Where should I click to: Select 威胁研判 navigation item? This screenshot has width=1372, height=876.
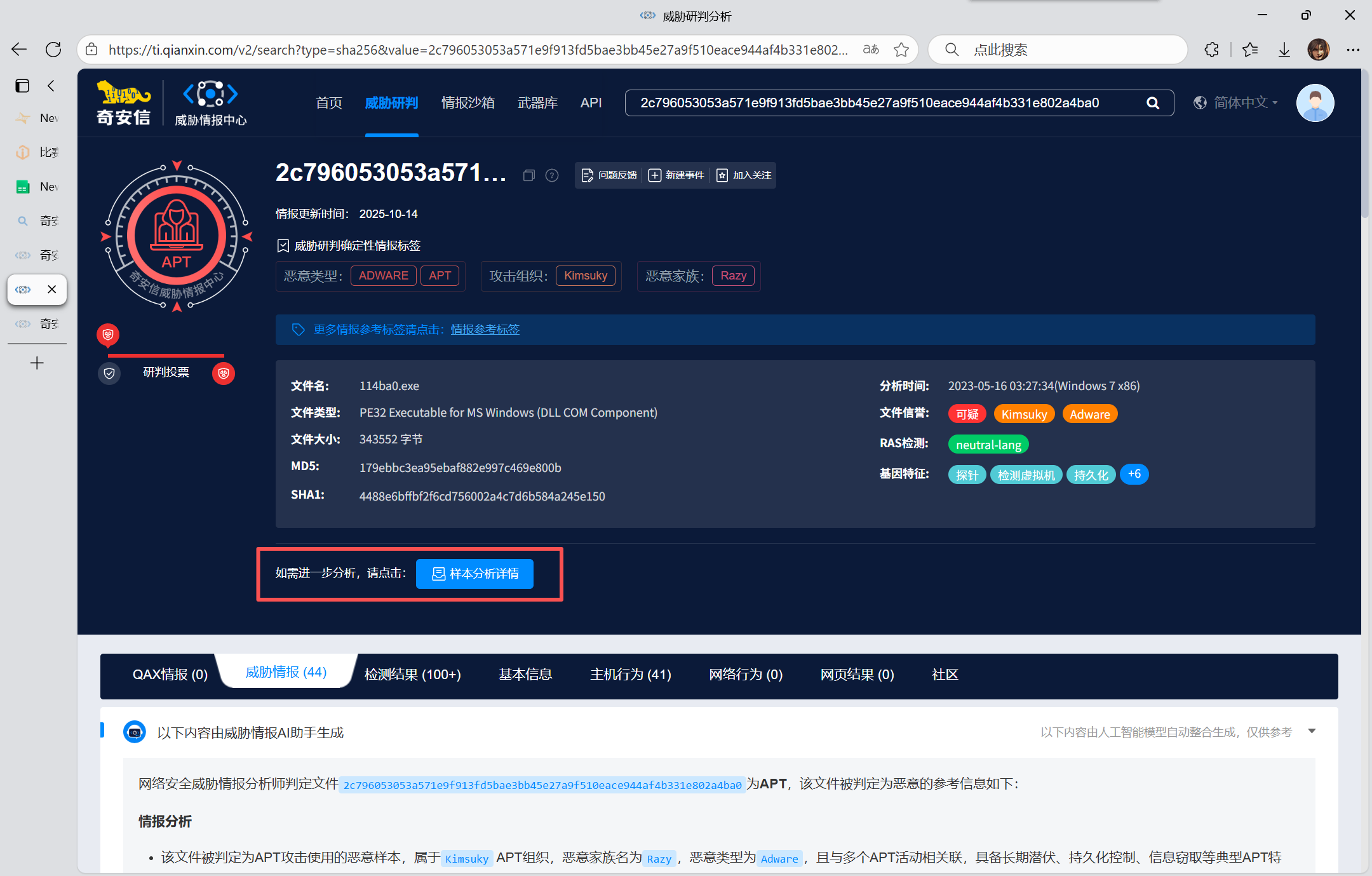pyautogui.click(x=391, y=103)
